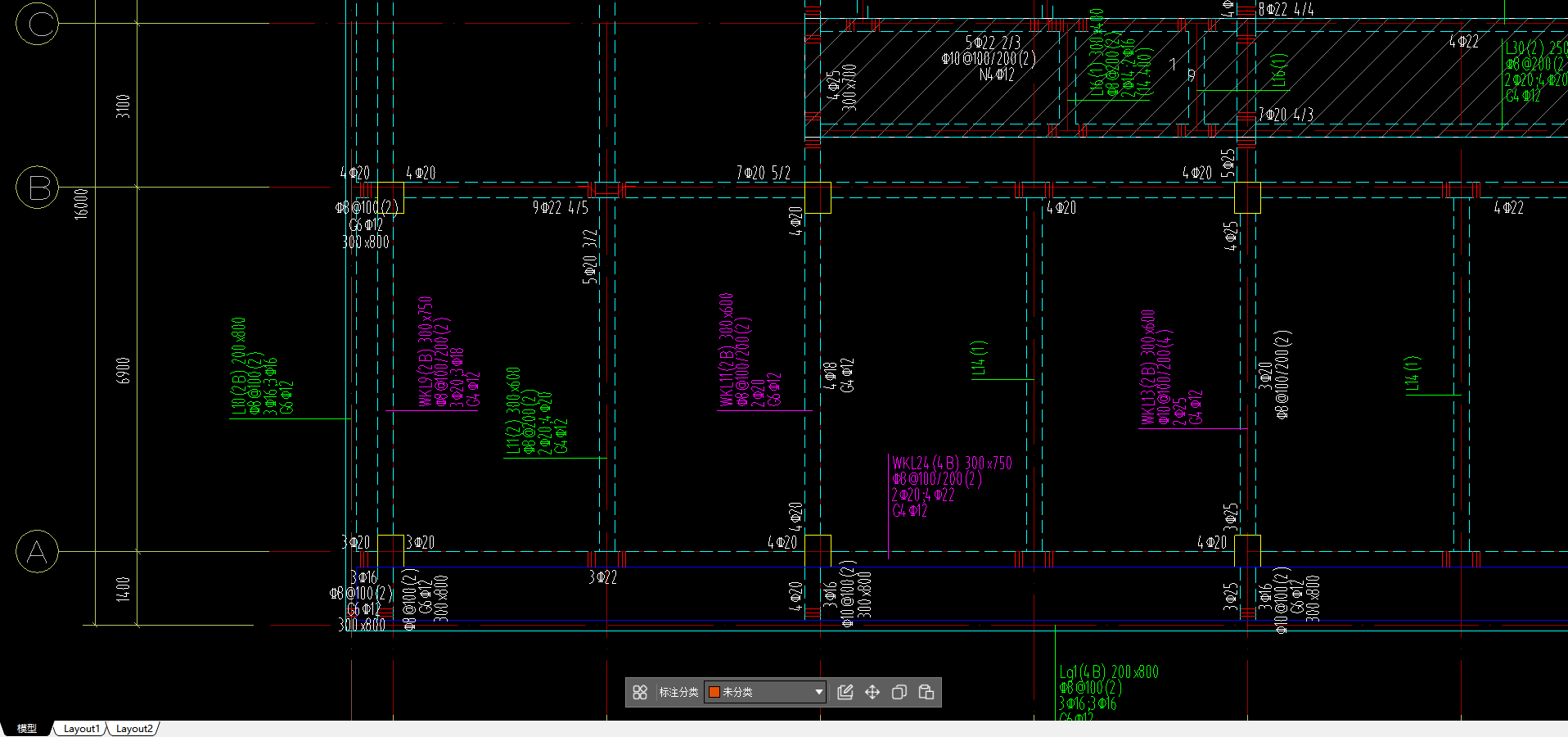Select the dimension value 1400
1568x737 pixels.
click(123, 589)
